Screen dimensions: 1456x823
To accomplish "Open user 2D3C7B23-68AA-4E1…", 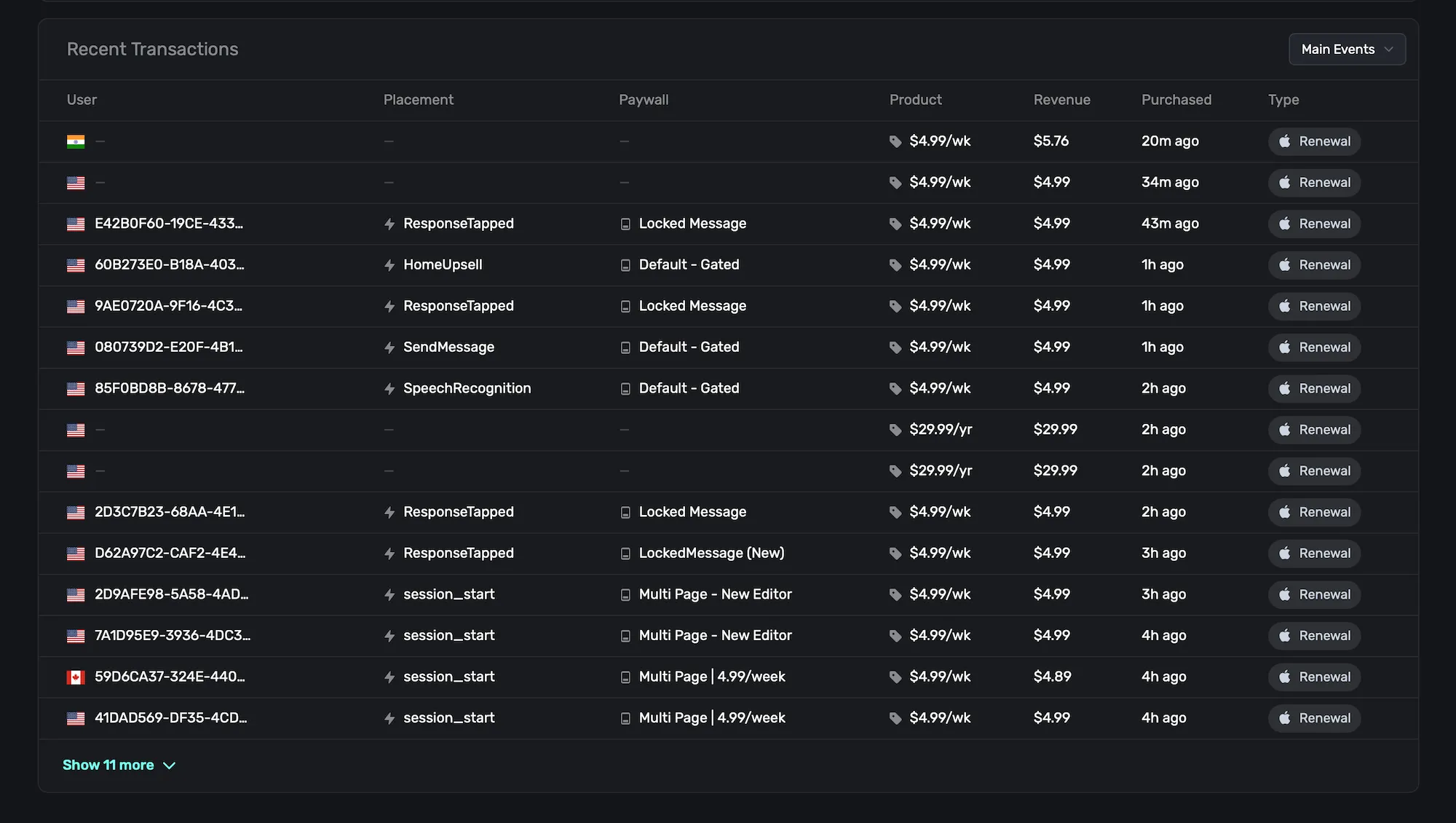I will click(170, 512).
